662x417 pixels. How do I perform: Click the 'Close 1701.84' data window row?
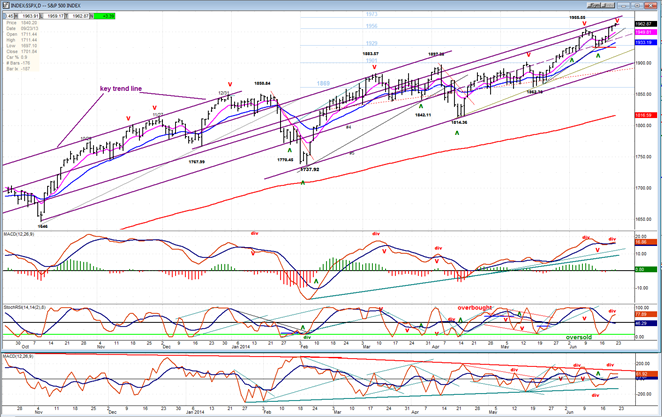coord(21,51)
